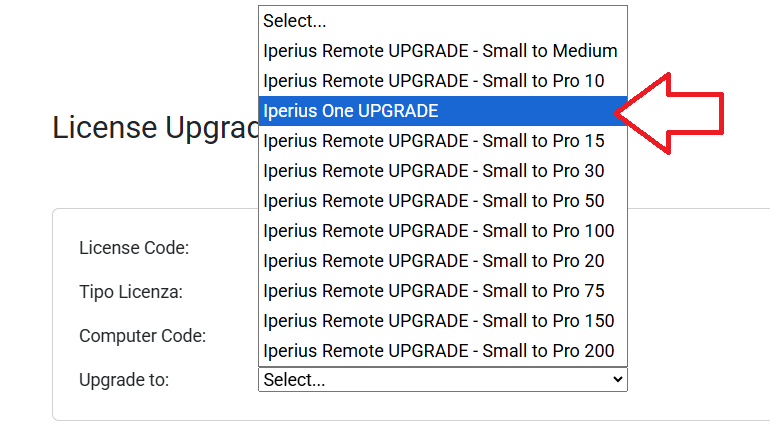Viewport: 772px width, 424px height.
Task: Click the Computer Code label
Action: click(x=142, y=336)
